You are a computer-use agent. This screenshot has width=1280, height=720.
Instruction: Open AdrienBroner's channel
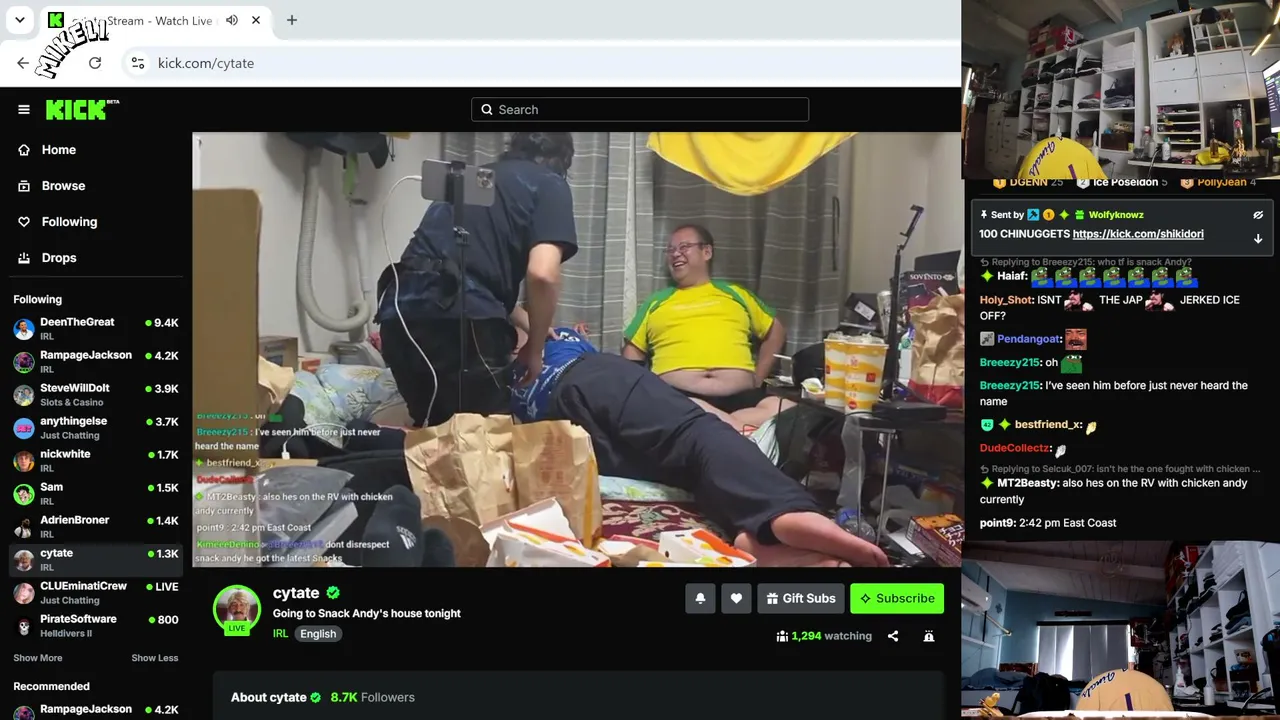[96, 527]
